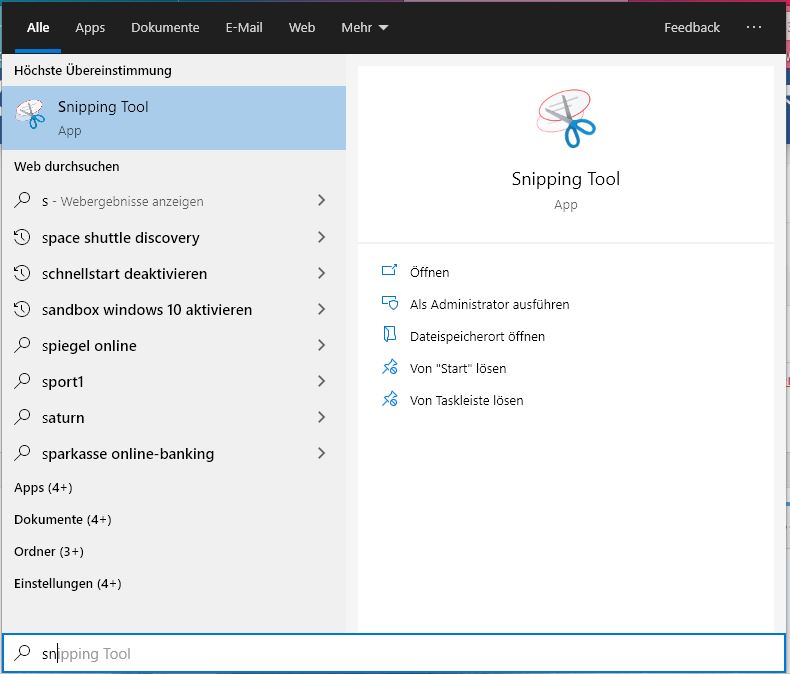Select the Alle tab

(x=38, y=27)
